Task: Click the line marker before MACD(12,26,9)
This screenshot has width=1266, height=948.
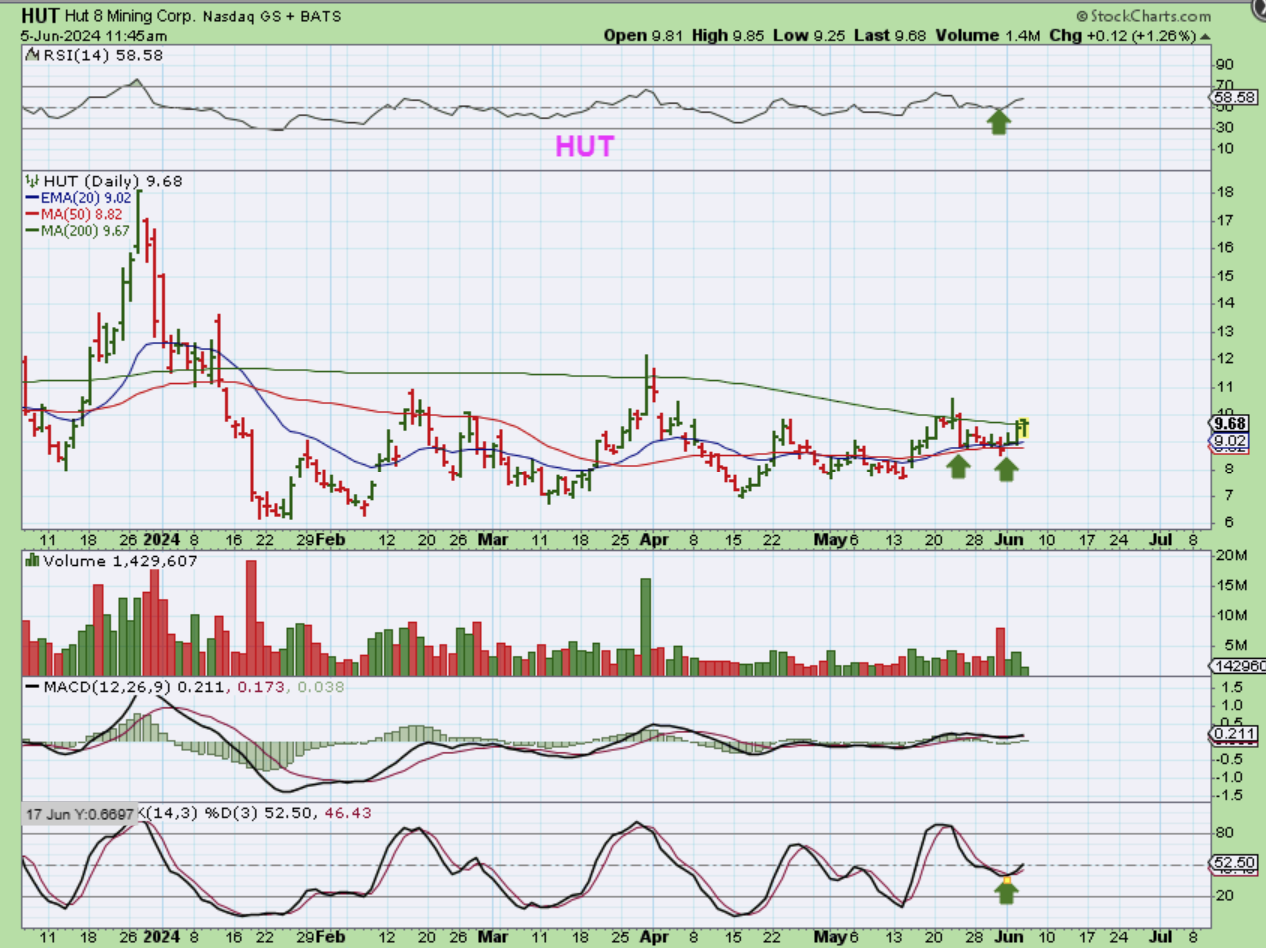Action: [x=32, y=688]
